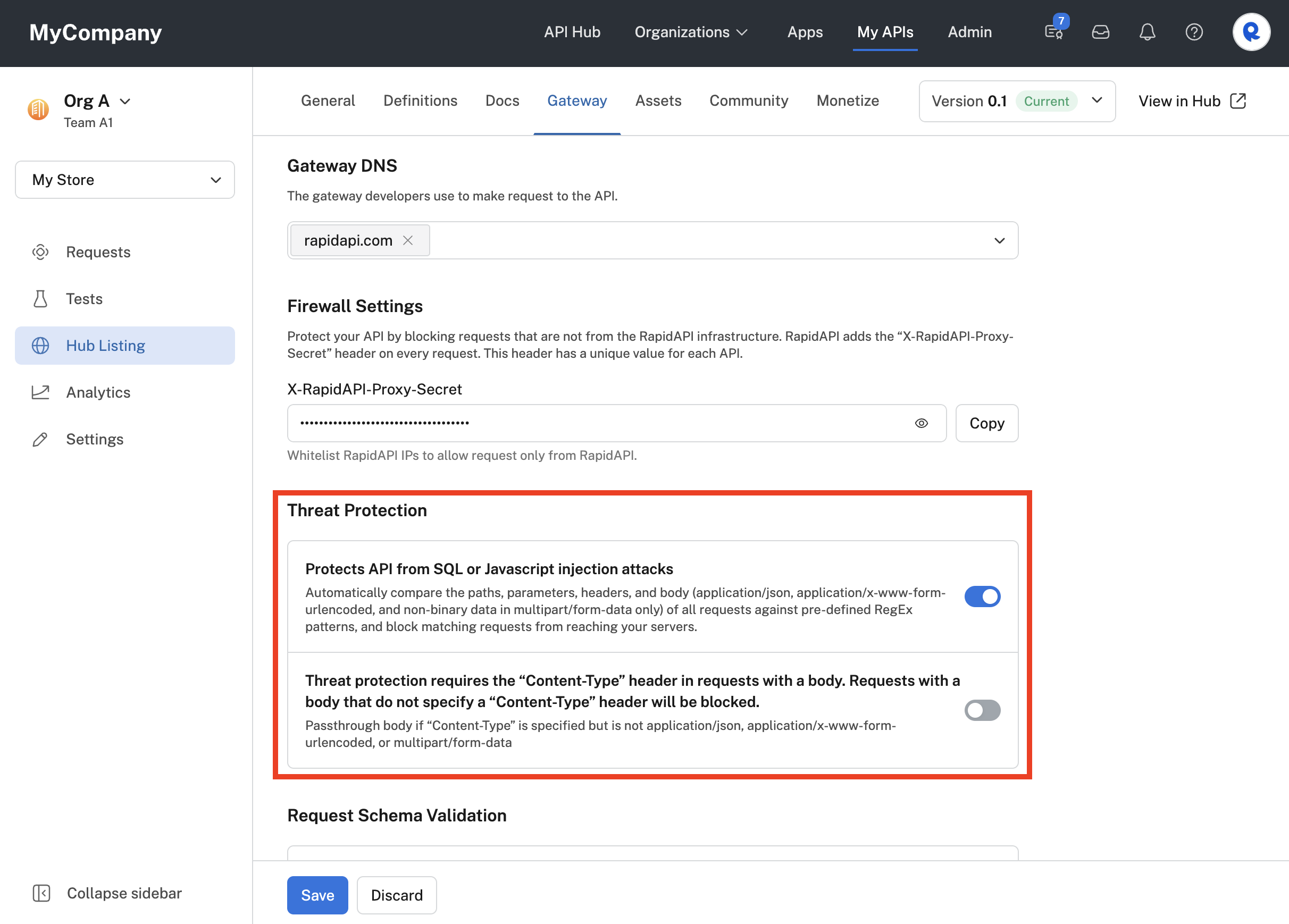Open the Version 0.1 selector
The image size is (1289, 924).
point(1017,101)
